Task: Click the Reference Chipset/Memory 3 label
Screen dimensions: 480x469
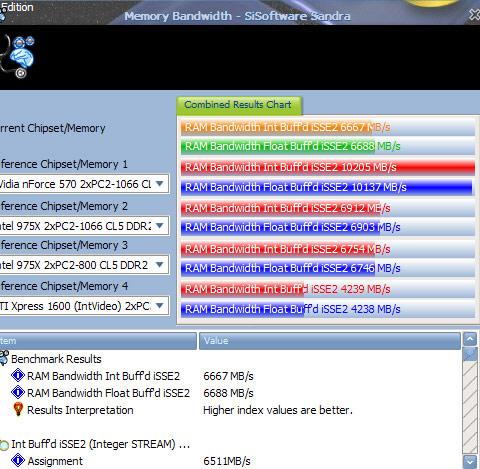Action: pyautogui.click(x=64, y=245)
